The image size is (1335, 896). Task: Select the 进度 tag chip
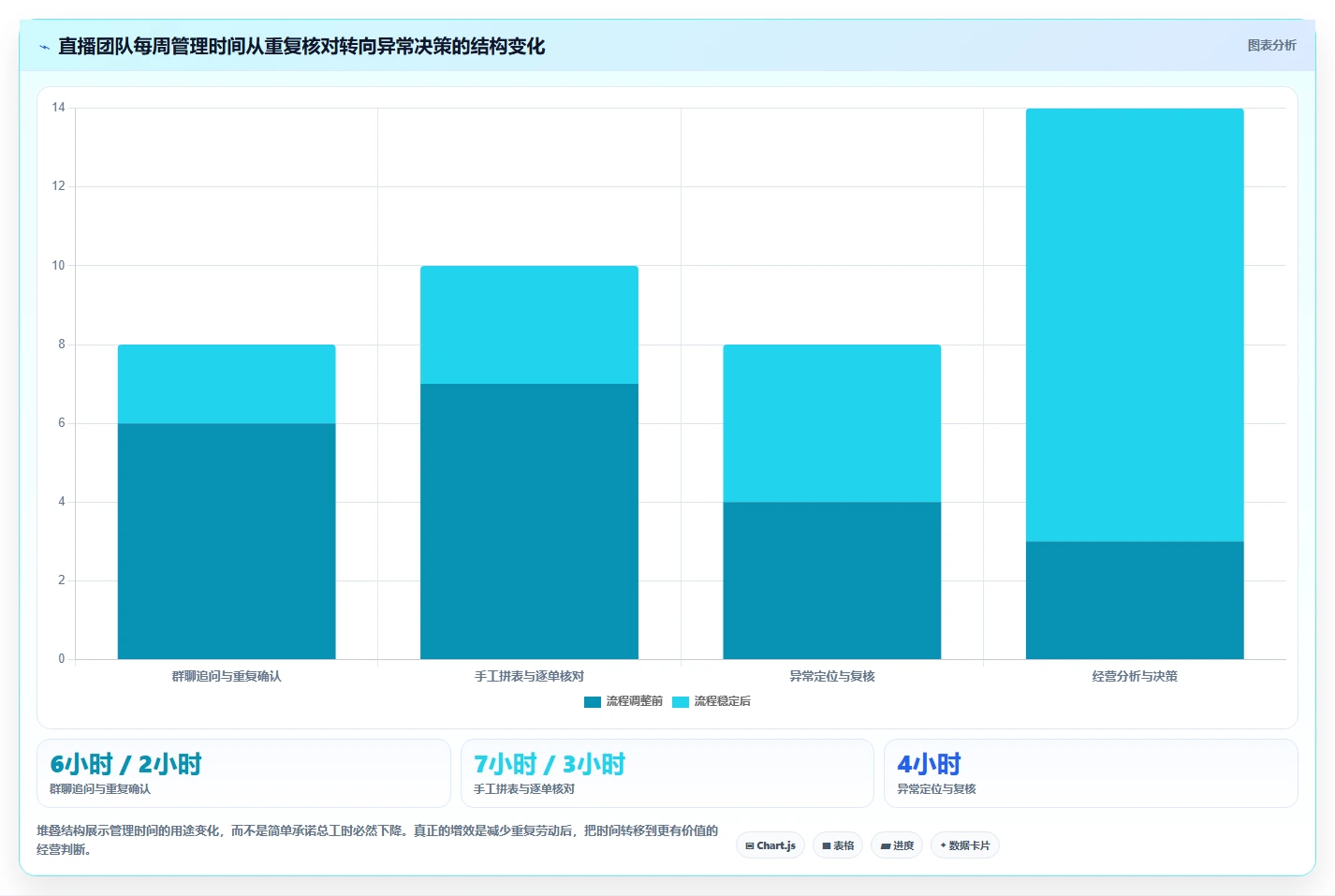click(x=897, y=845)
